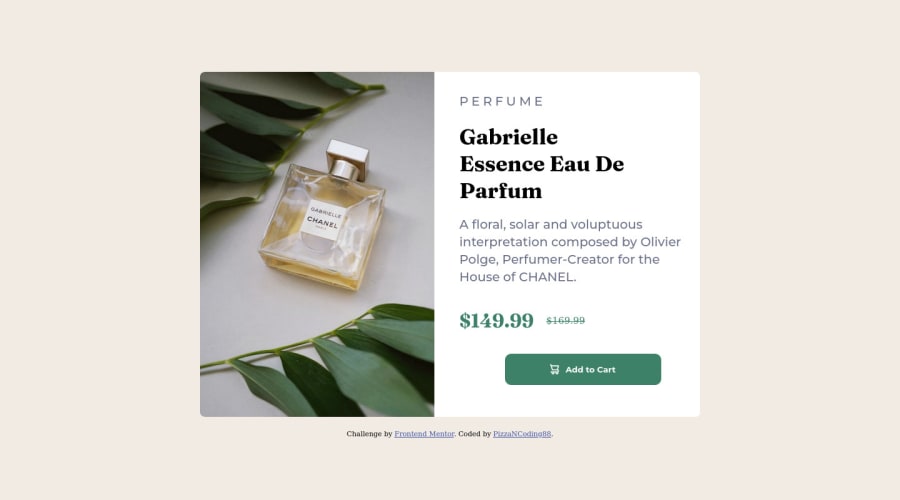Click the word Gabrielle in the product title
This screenshot has width=900, height=500.
tap(509, 137)
